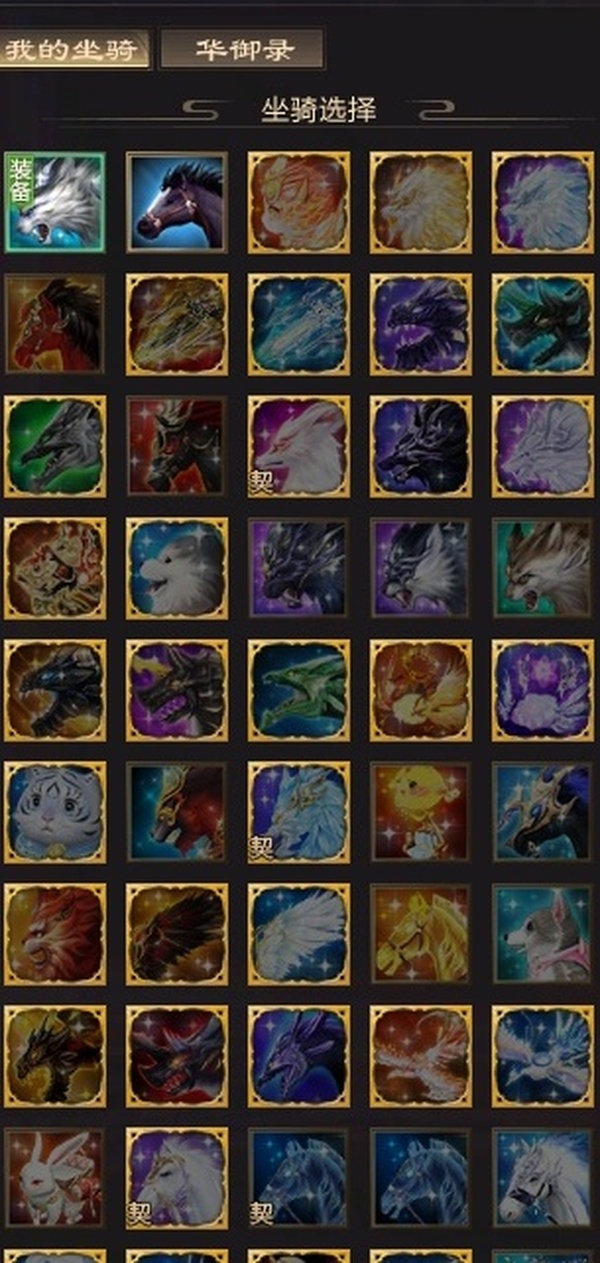Screen dimensions: 600x1263
Task: Select the black dragon on gold background
Action: tap(55, 1056)
